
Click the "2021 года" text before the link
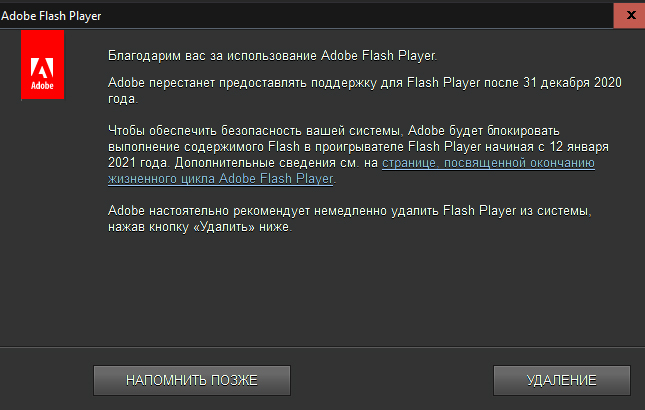(137, 163)
